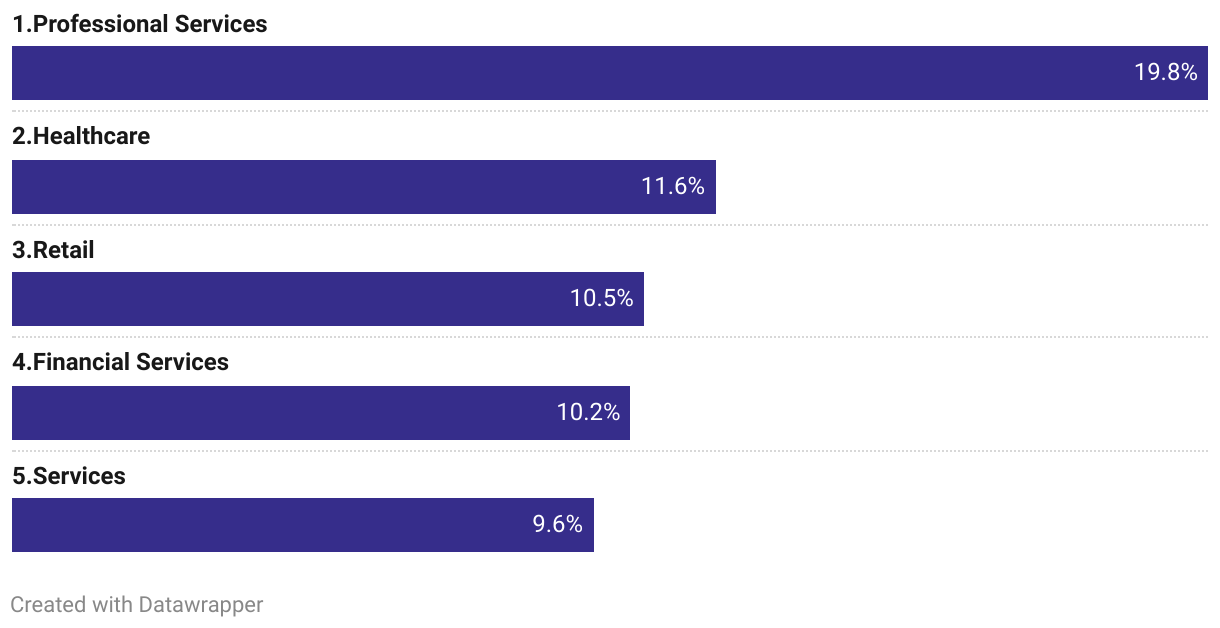Select the 10.2% value label
The width and height of the screenshot is (1220, 628).
[x=588, y=412]
